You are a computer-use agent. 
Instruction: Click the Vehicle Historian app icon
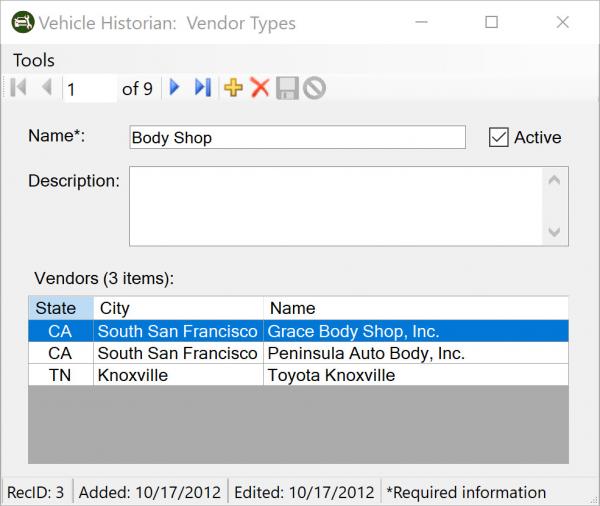23,22
